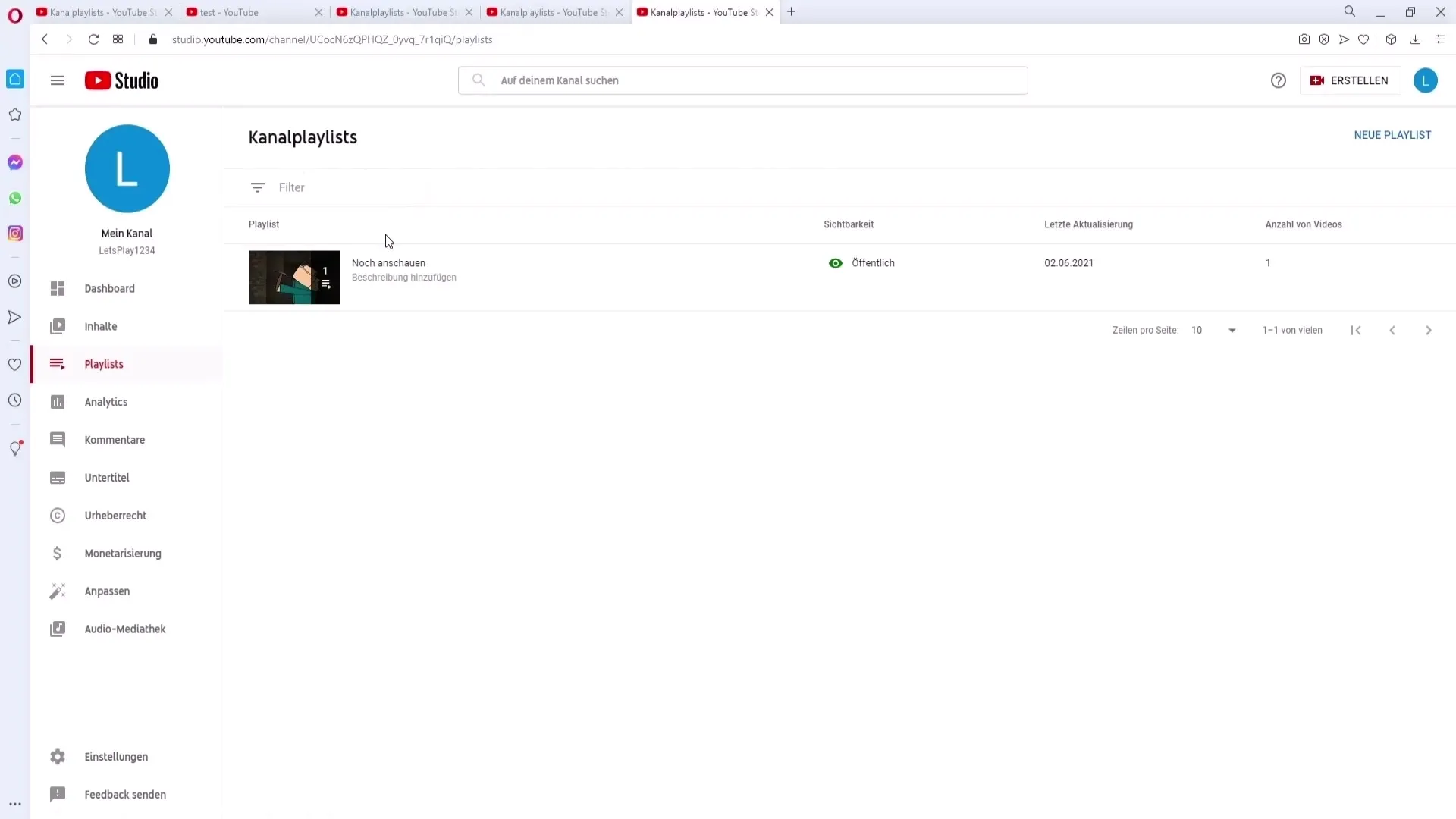Viewport: 1456px width, 819px height.
Task: Select Playlists tab in sidebar
Action: 104,364
